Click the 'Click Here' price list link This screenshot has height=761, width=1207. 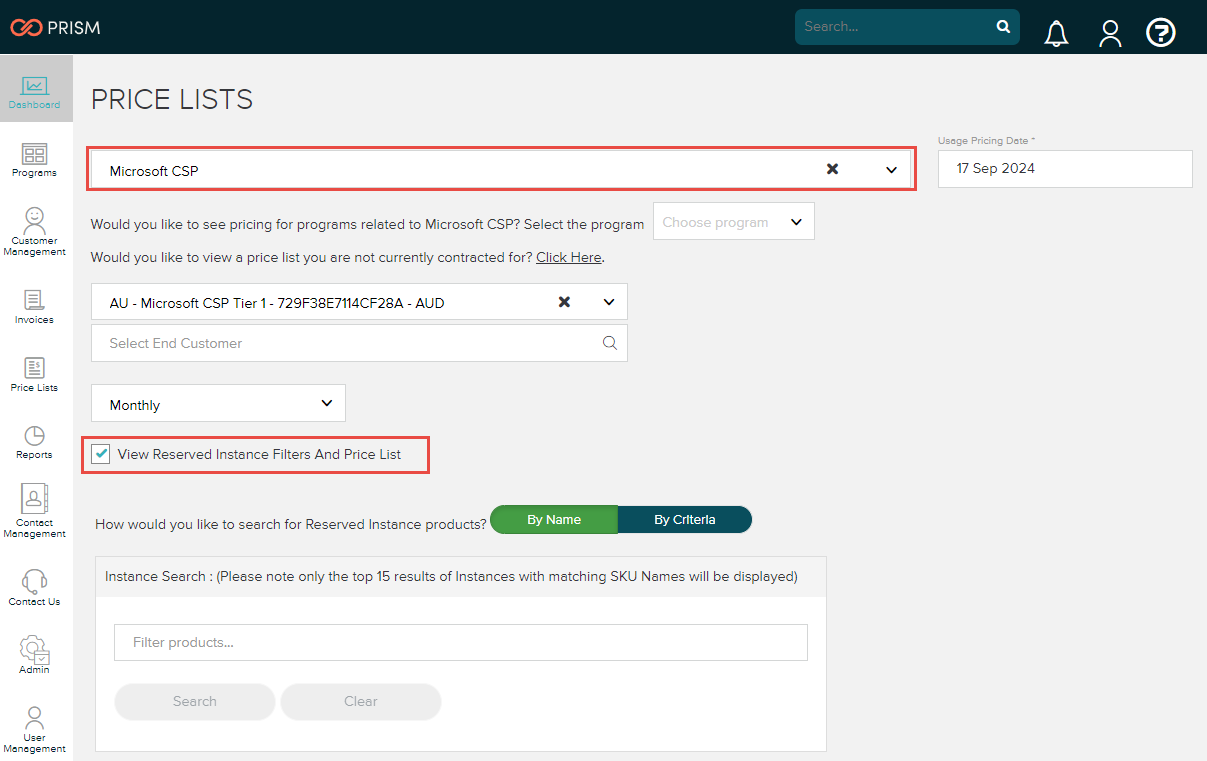pos(568,257)
